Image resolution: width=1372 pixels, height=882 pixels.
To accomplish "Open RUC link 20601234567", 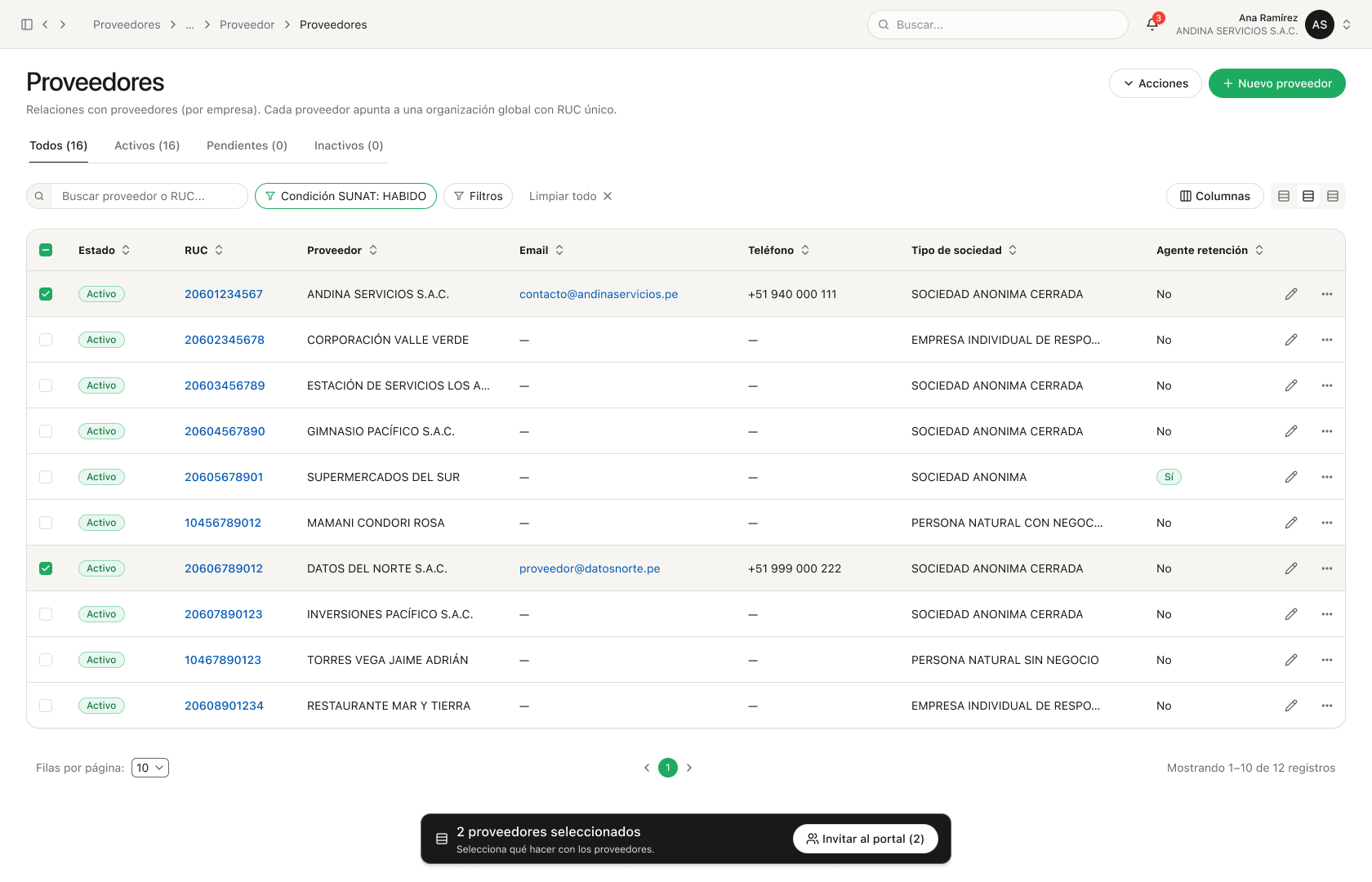I will [x=224, y=294].
